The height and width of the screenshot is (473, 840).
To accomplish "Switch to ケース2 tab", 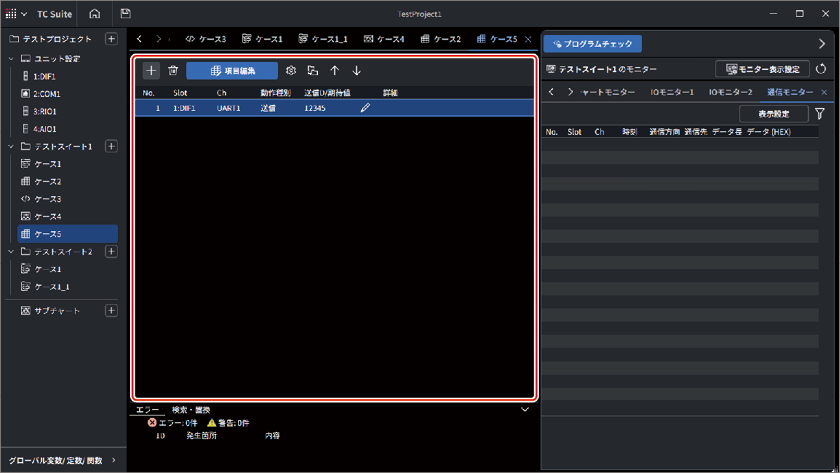I will point(441,39).
